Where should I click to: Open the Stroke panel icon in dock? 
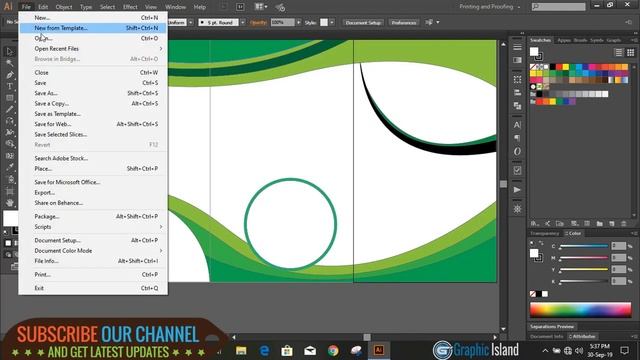[x=517, y=47]
